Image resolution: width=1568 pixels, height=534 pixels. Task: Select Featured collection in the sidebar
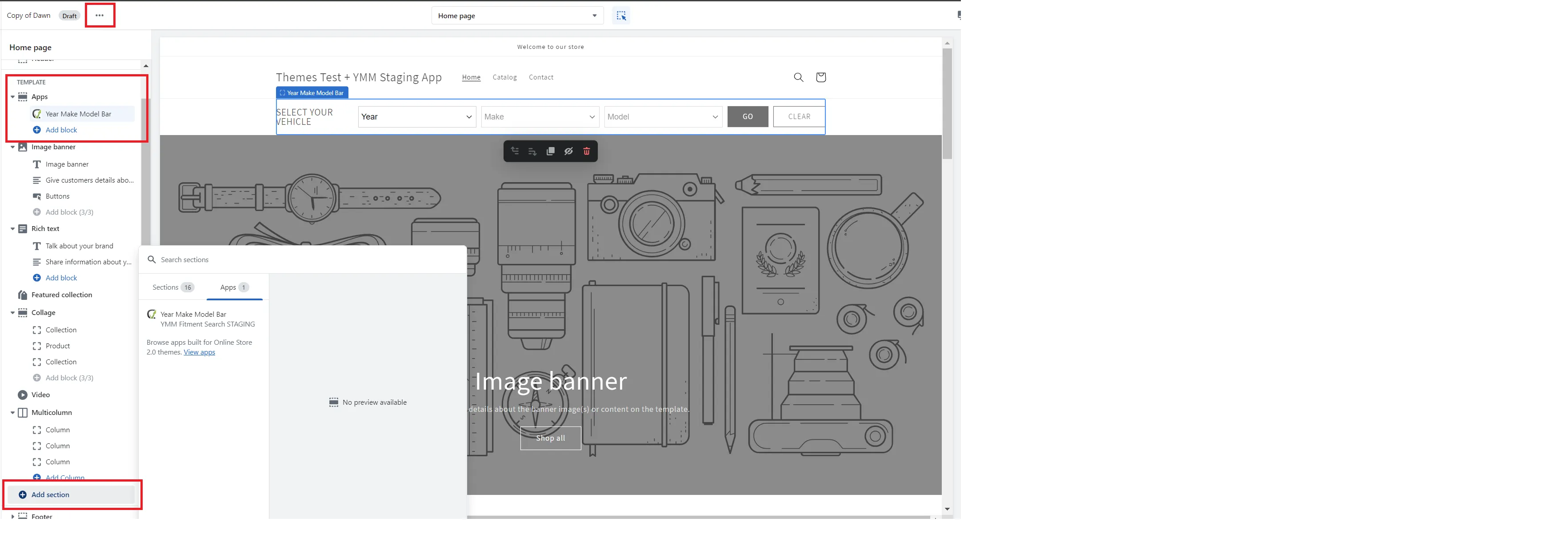[x=61, y=295]
